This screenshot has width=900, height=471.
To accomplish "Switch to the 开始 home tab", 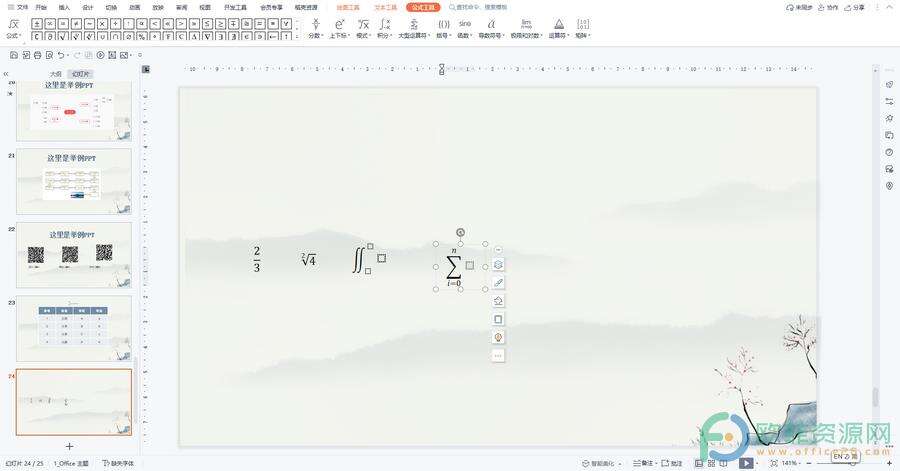I will (41, 7).
